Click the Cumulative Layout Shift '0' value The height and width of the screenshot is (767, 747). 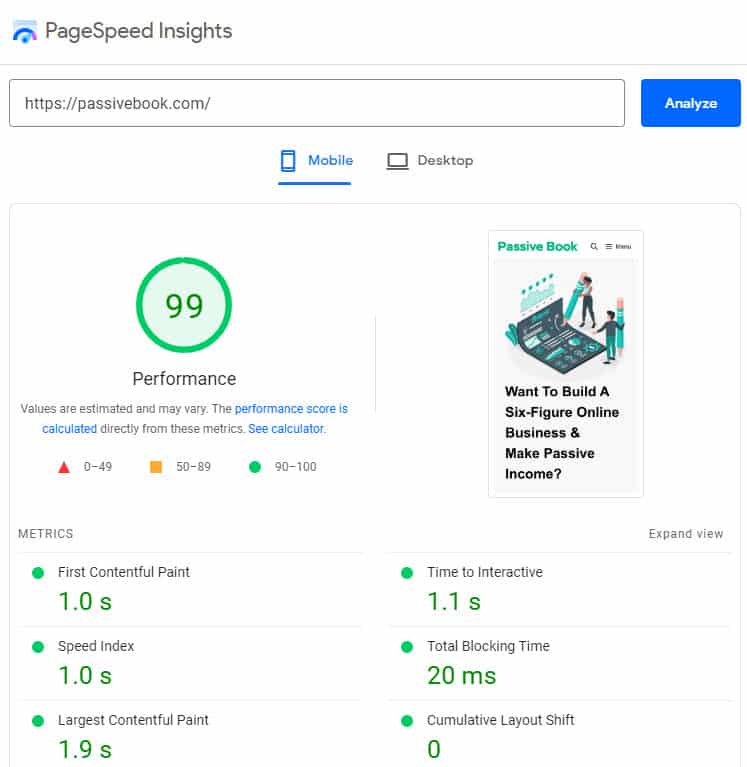[434, 749]
